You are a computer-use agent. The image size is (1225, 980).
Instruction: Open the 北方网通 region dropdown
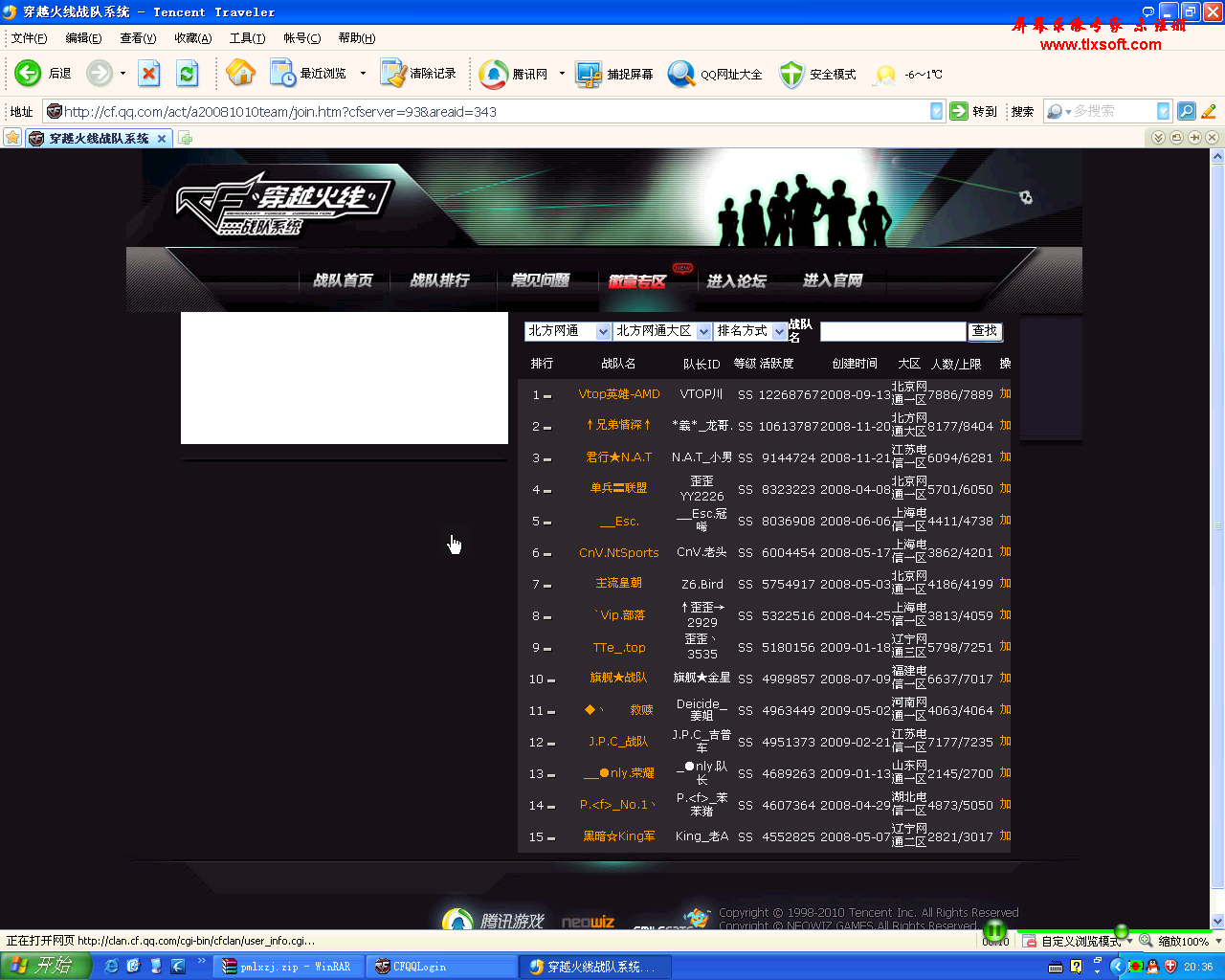(x=568, y=331)
